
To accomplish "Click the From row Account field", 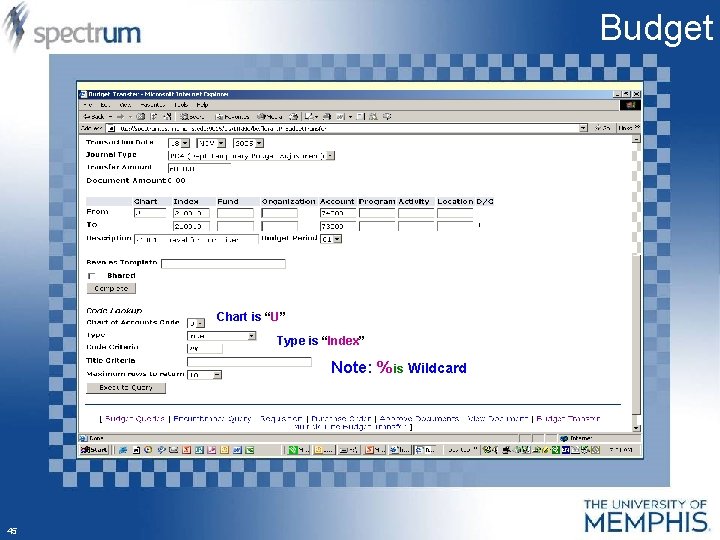I will [338, 213].
